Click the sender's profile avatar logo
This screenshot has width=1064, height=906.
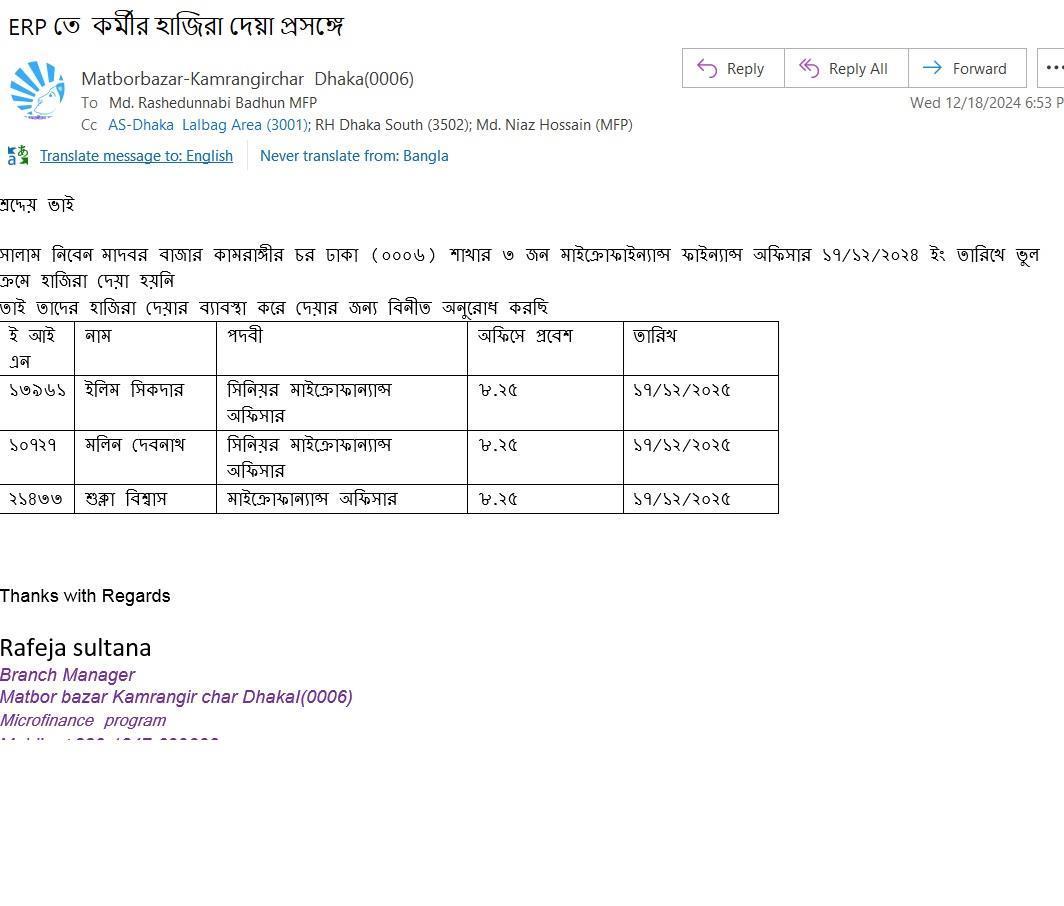(x=37, y=90)
